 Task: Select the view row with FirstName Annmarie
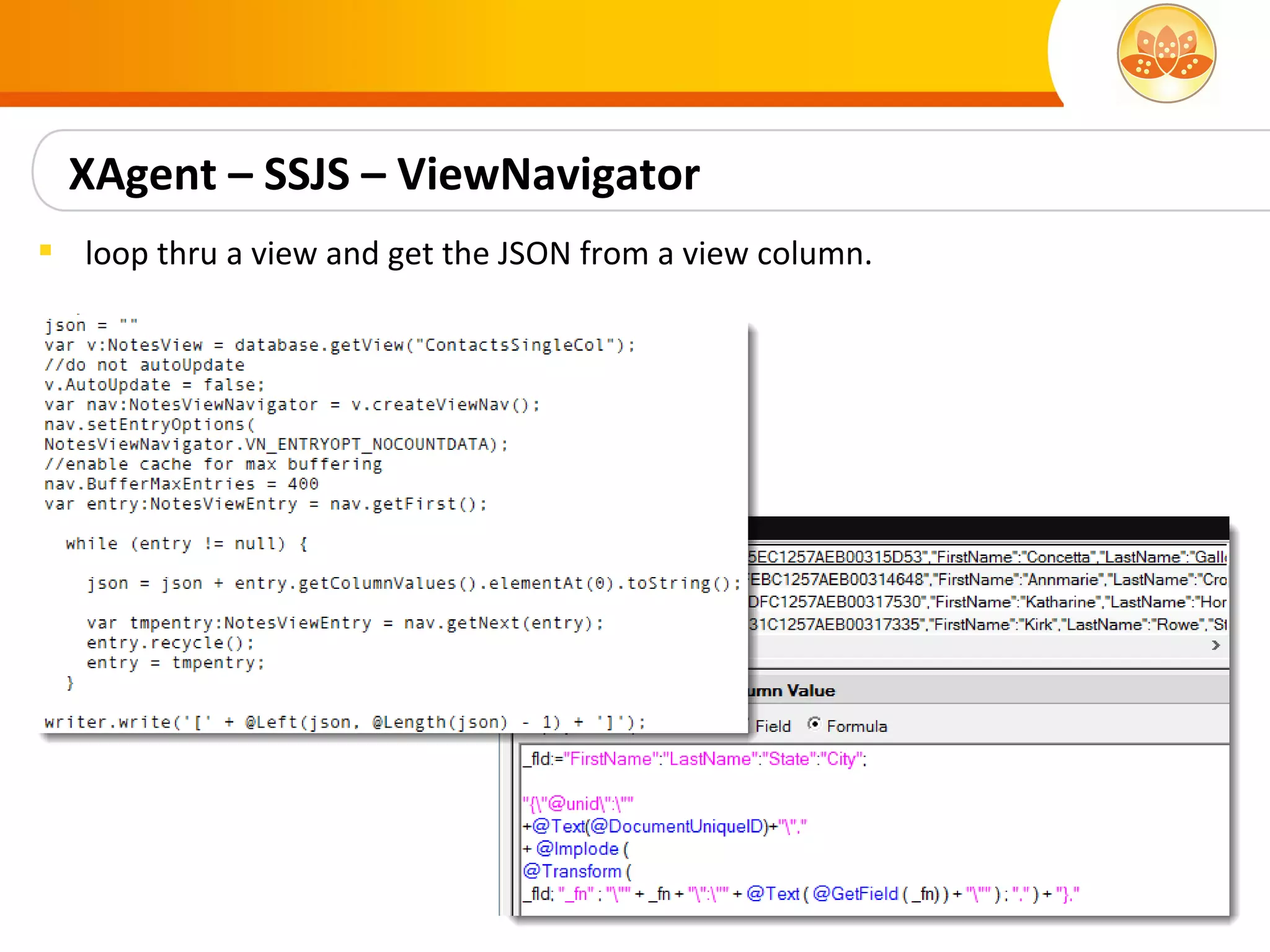(988, 580)
